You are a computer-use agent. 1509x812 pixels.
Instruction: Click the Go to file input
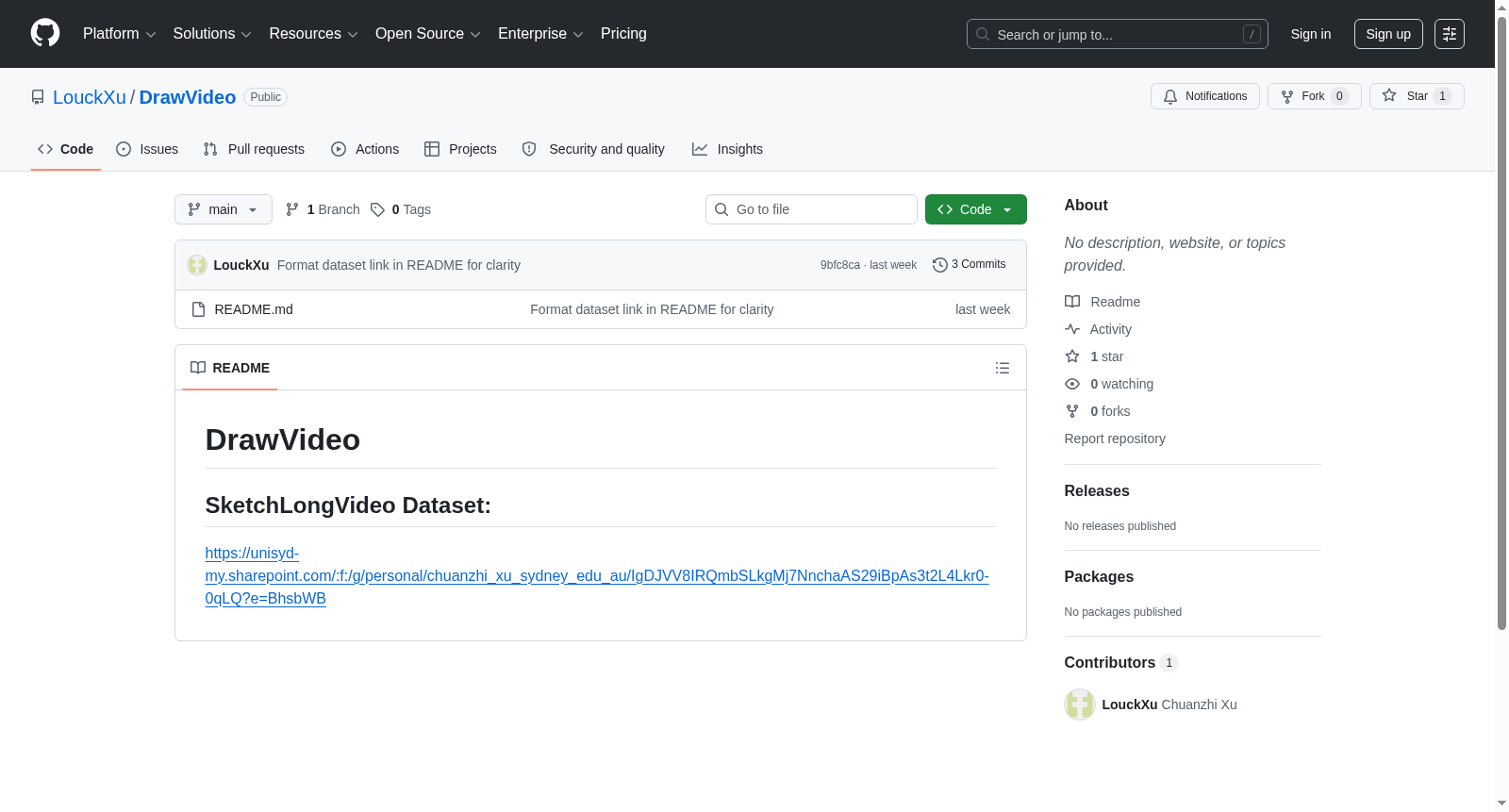(x=811, y=209)
